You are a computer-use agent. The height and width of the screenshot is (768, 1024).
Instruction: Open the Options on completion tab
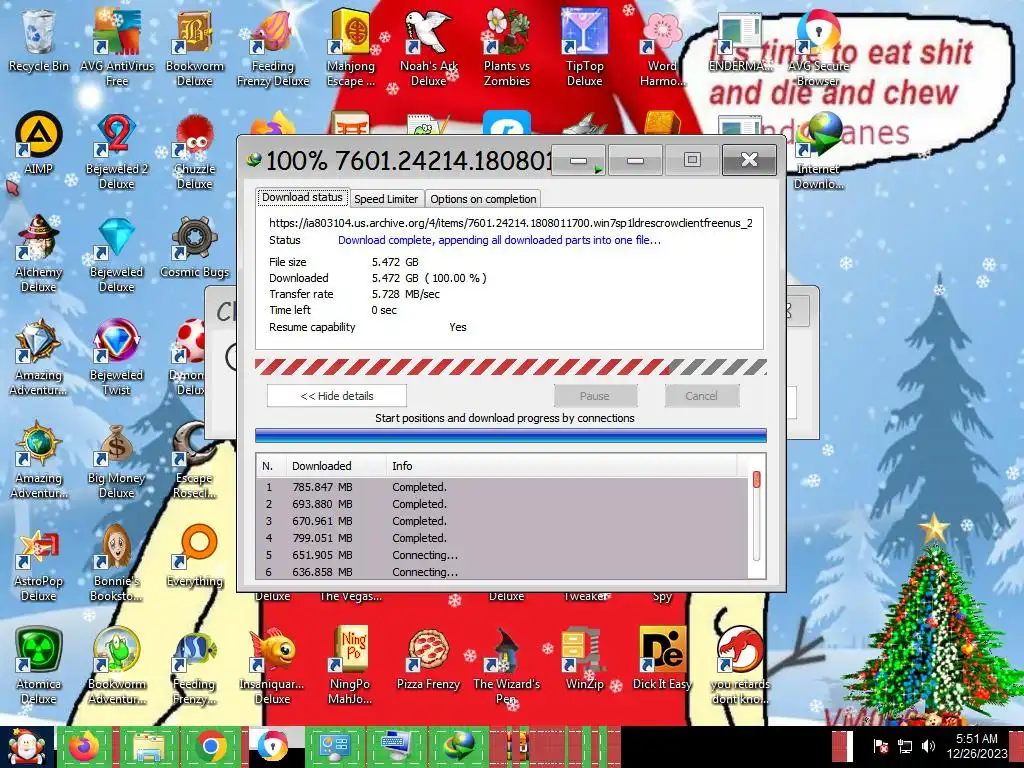(483, 199)
